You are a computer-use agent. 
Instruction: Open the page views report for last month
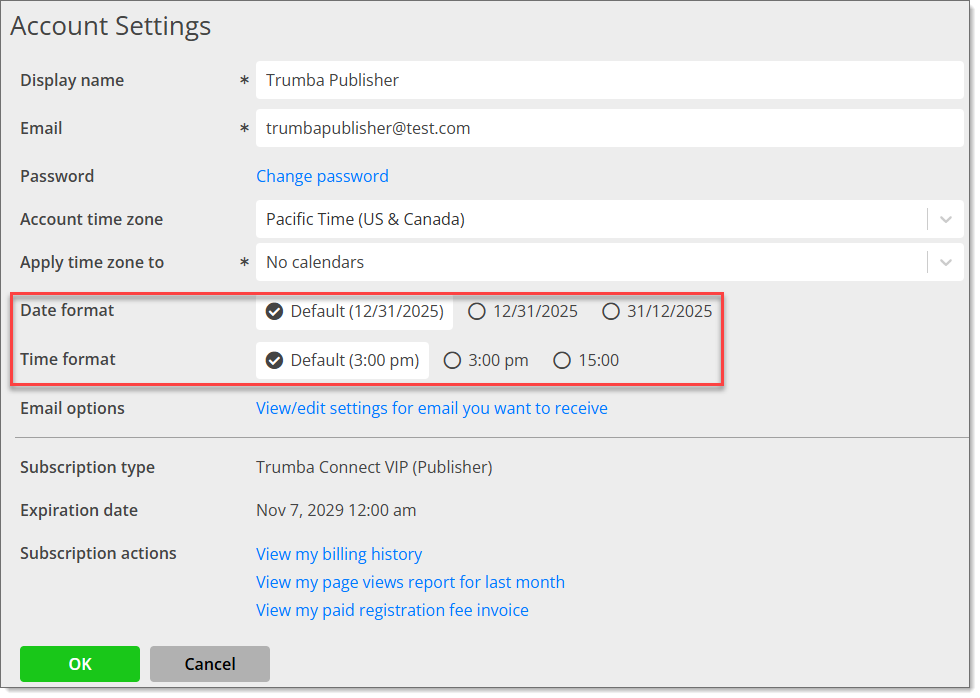tap(411, 582)
